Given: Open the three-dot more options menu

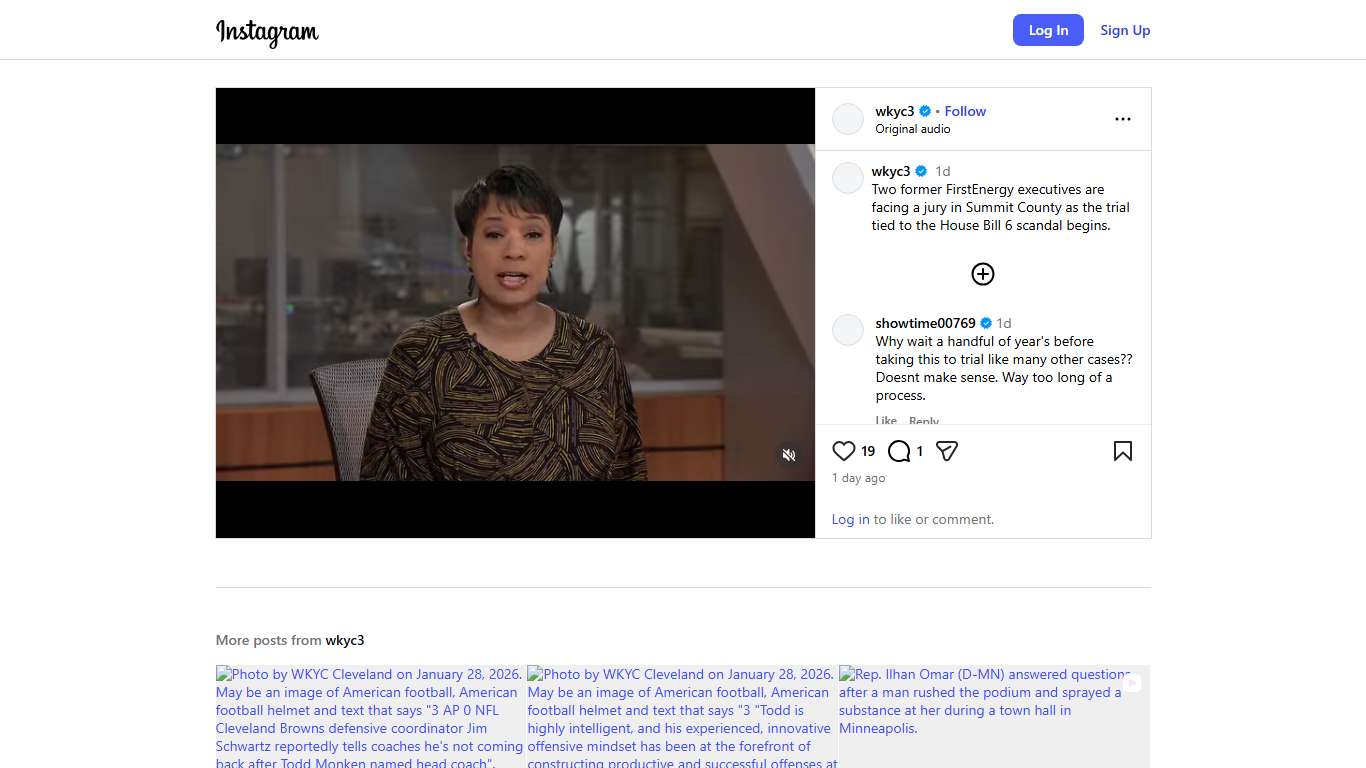Looking at the screenshot, I should [x=1123, y=119].
